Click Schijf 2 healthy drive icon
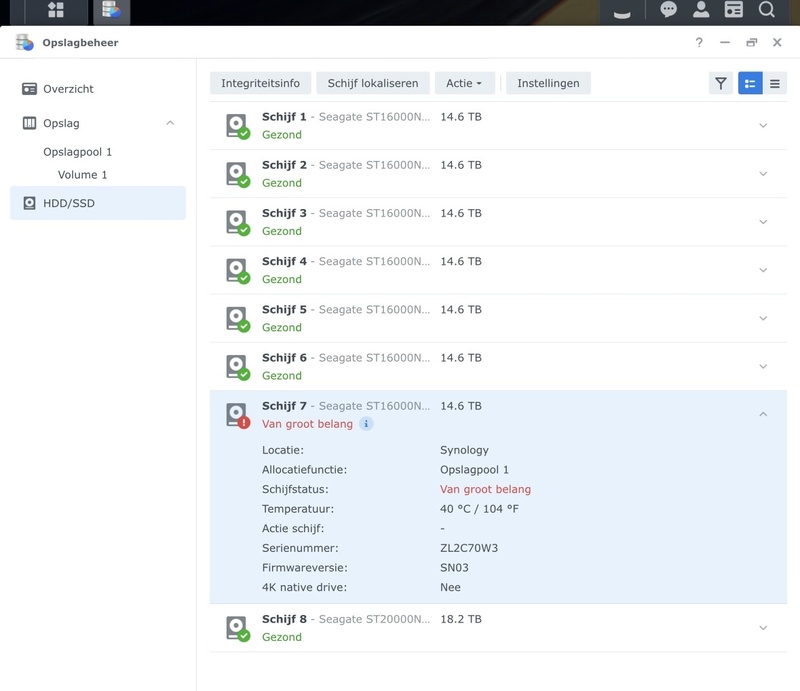800x691 pixels. coord(238,175)
